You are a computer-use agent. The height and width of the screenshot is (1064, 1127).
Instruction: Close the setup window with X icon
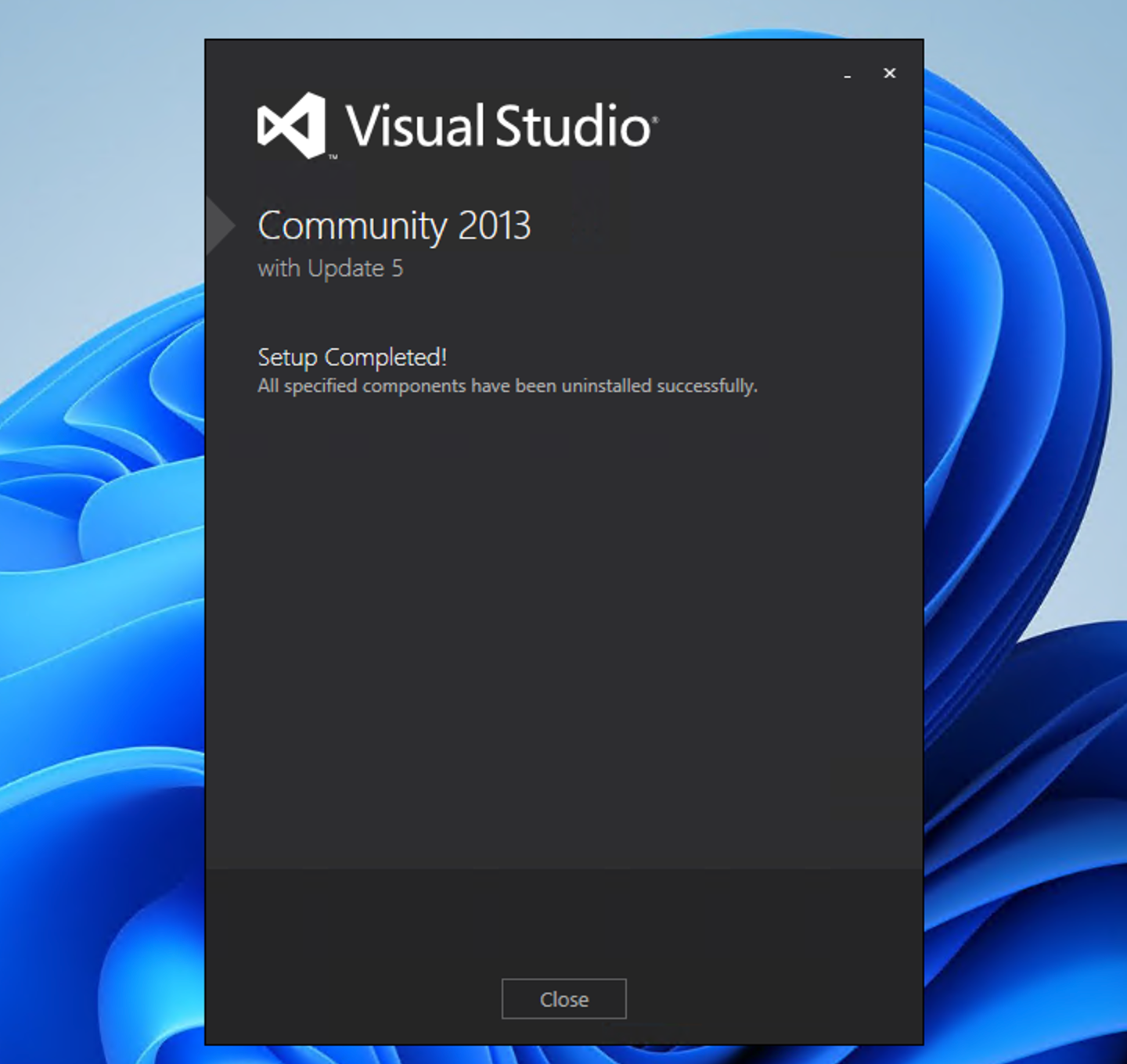[x=889, y=73]
